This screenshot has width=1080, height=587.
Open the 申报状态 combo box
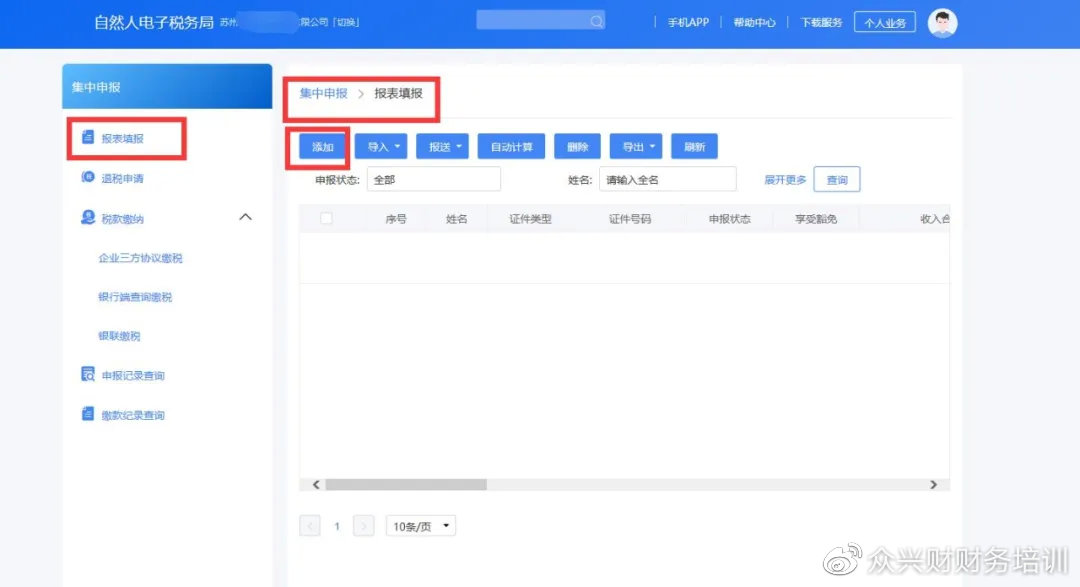point(434,180)
